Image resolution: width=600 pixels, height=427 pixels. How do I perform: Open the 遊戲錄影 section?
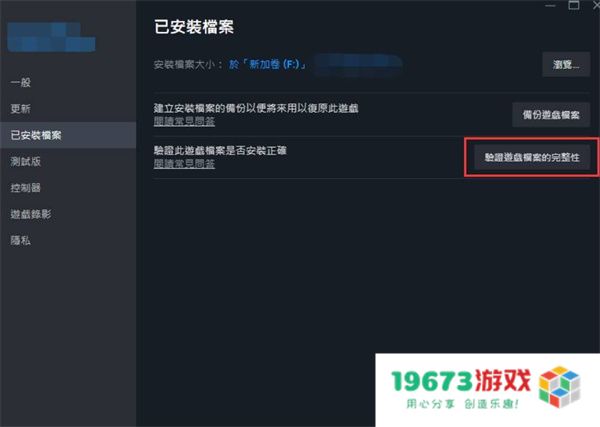pyautogui.click(x=31, y=214)
